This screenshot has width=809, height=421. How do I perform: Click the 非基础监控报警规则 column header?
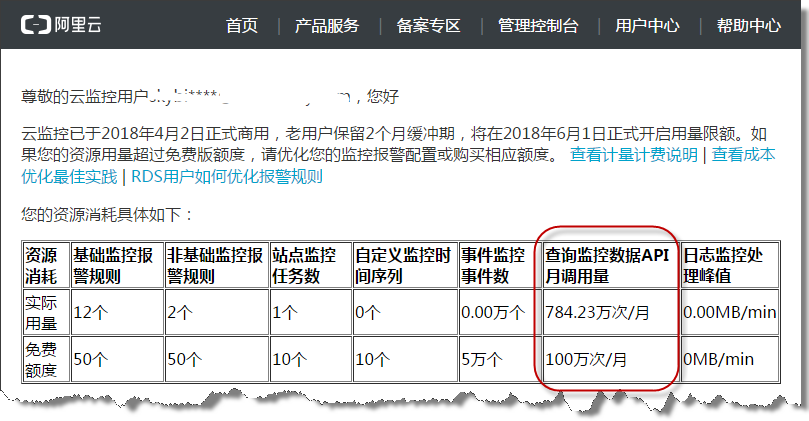(217, 265)
